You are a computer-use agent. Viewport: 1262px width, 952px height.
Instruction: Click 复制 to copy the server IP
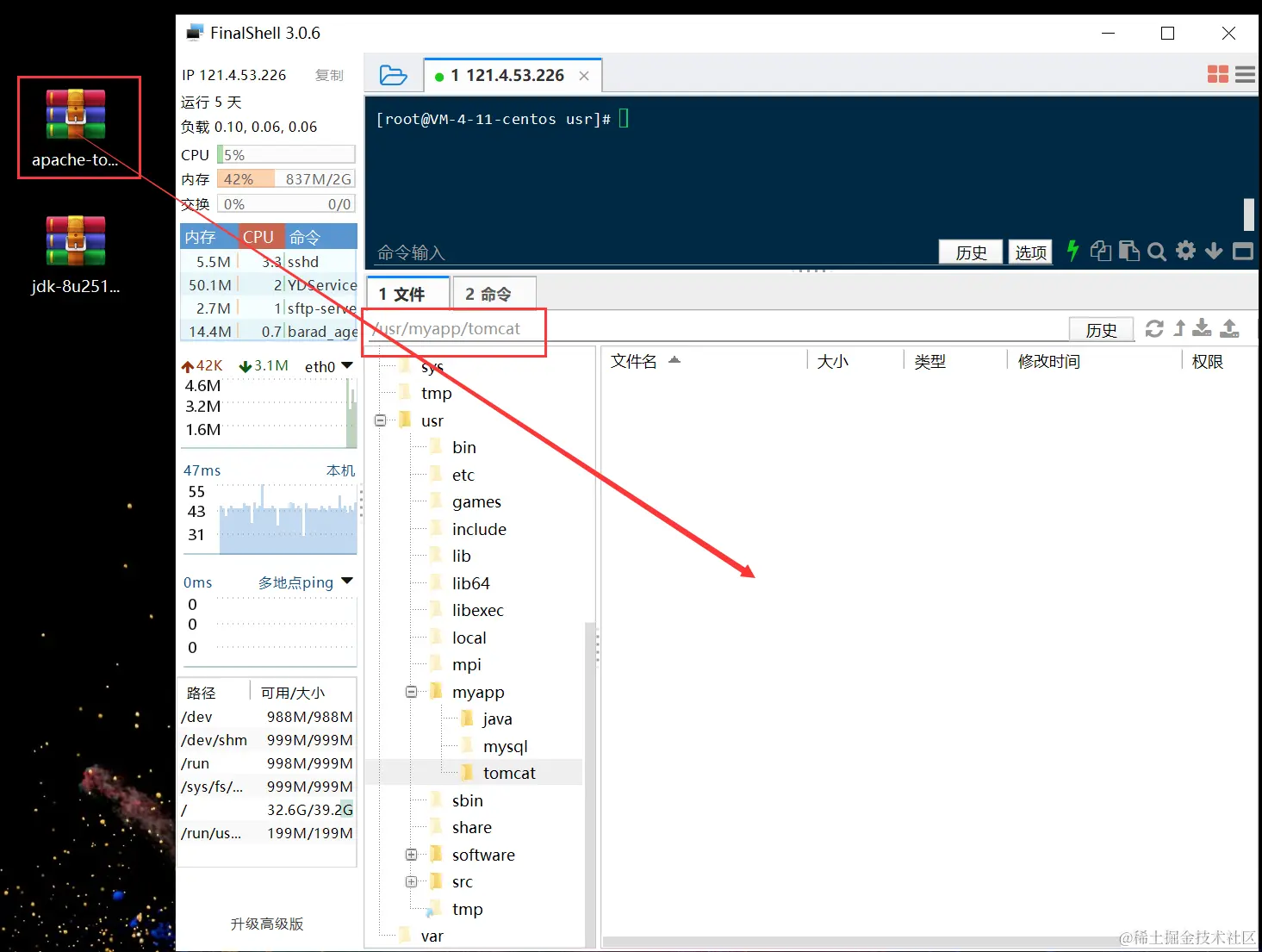point(328,75)
